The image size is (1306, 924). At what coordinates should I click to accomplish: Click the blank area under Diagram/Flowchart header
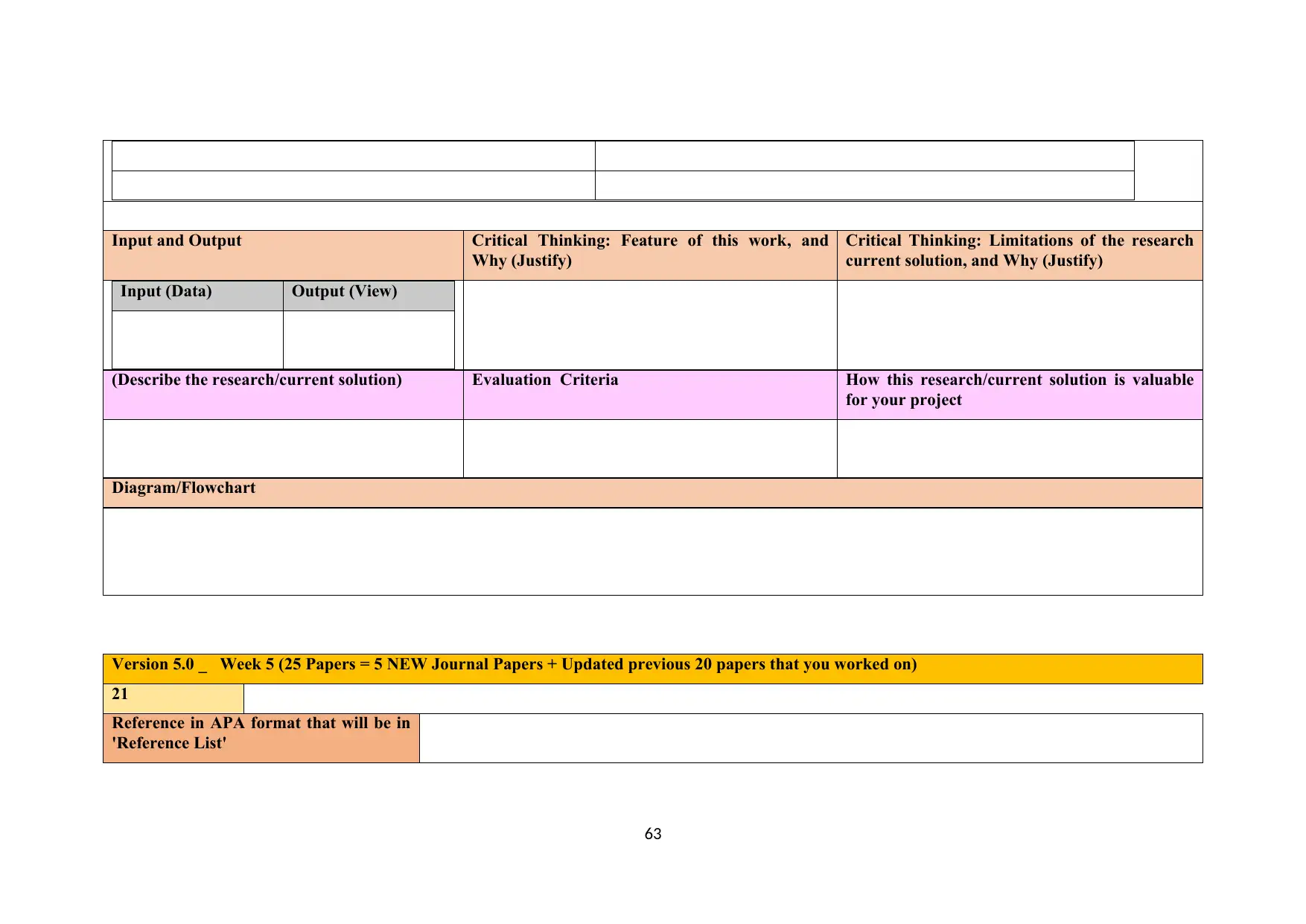pos(653,552)
